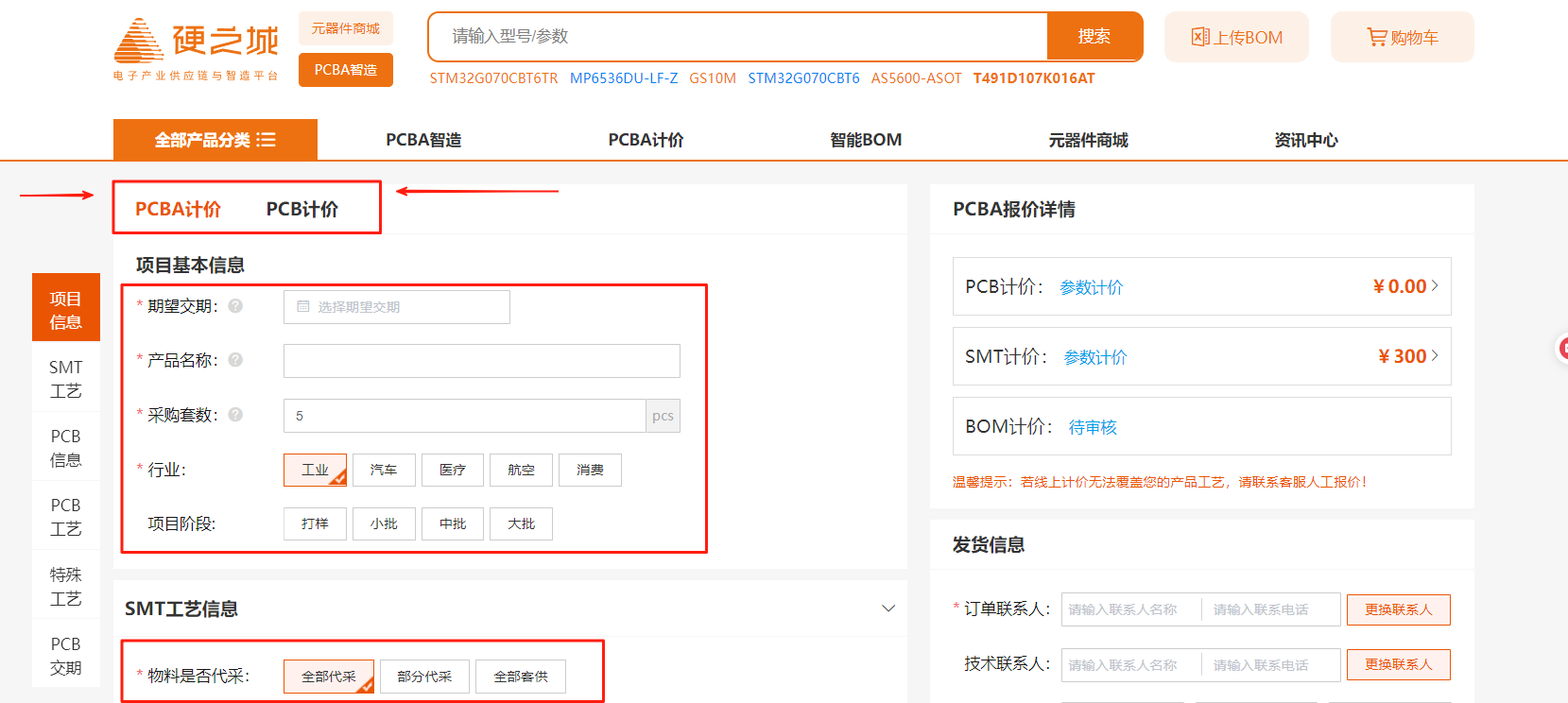Select 汽车 industry option
This screenshot has height=703, width=1568.
tap(384, 470)
